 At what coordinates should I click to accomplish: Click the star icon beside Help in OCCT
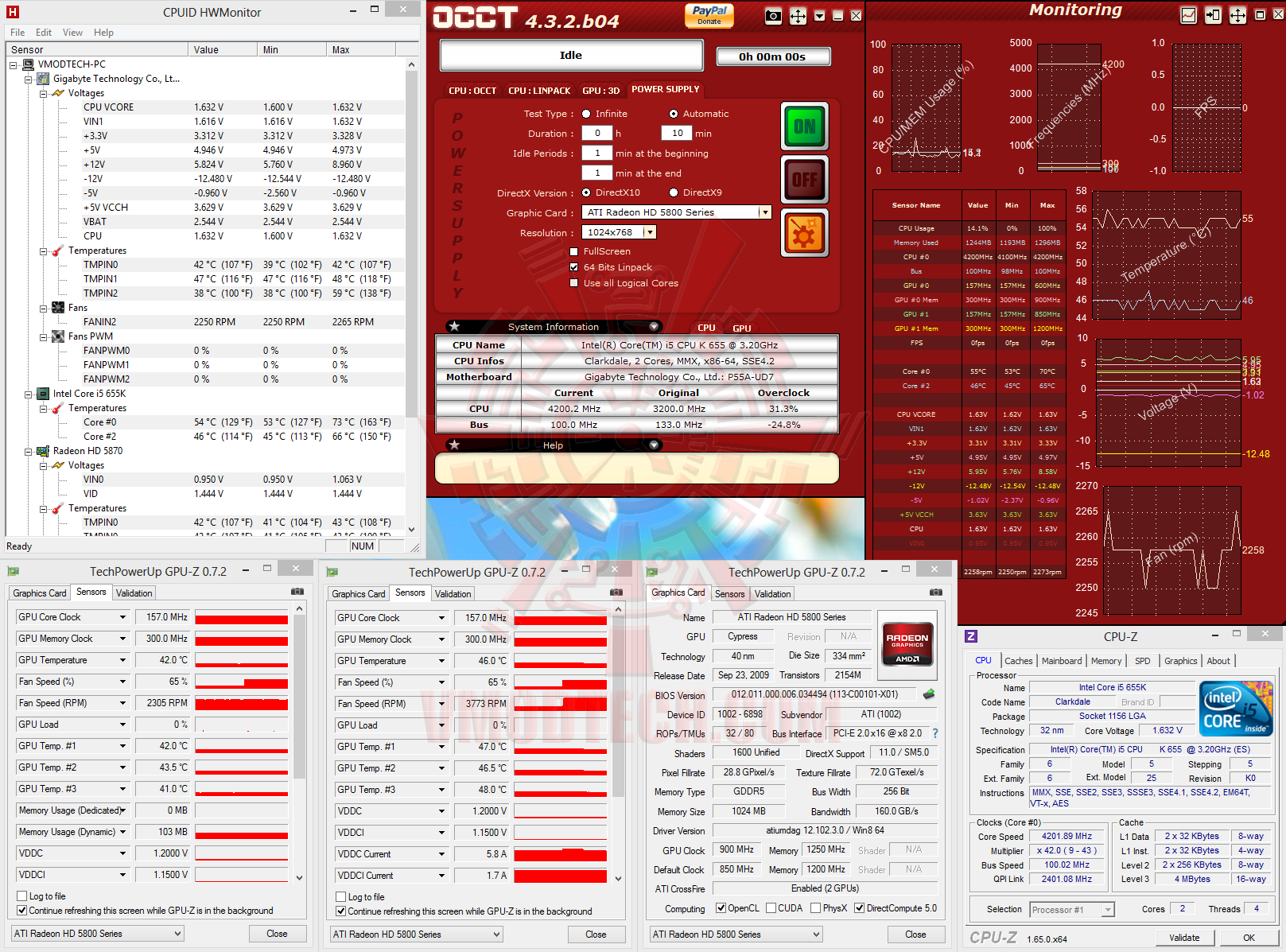tap(454, 445)
